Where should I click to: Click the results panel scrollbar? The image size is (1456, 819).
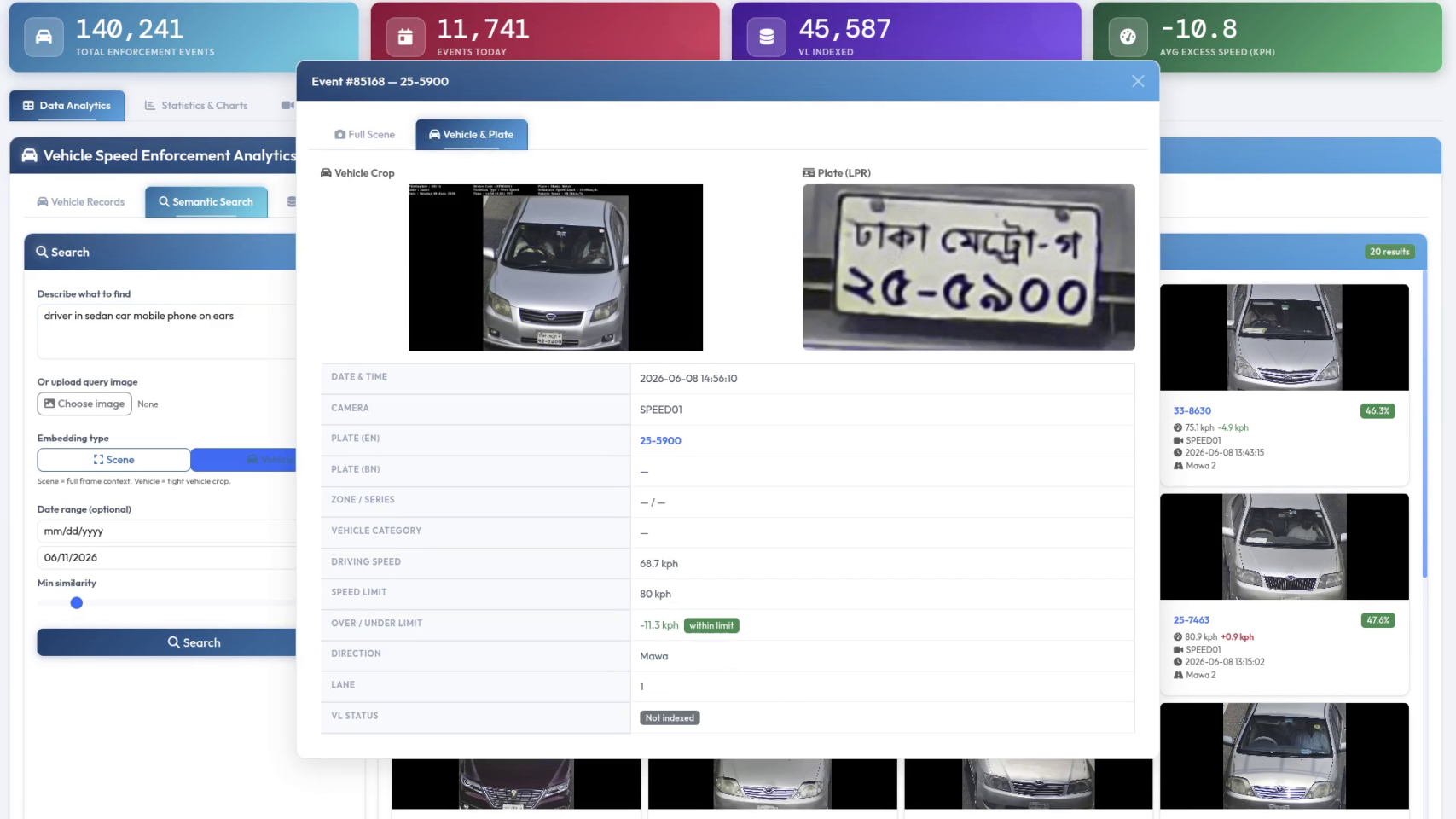point(1424,424)
